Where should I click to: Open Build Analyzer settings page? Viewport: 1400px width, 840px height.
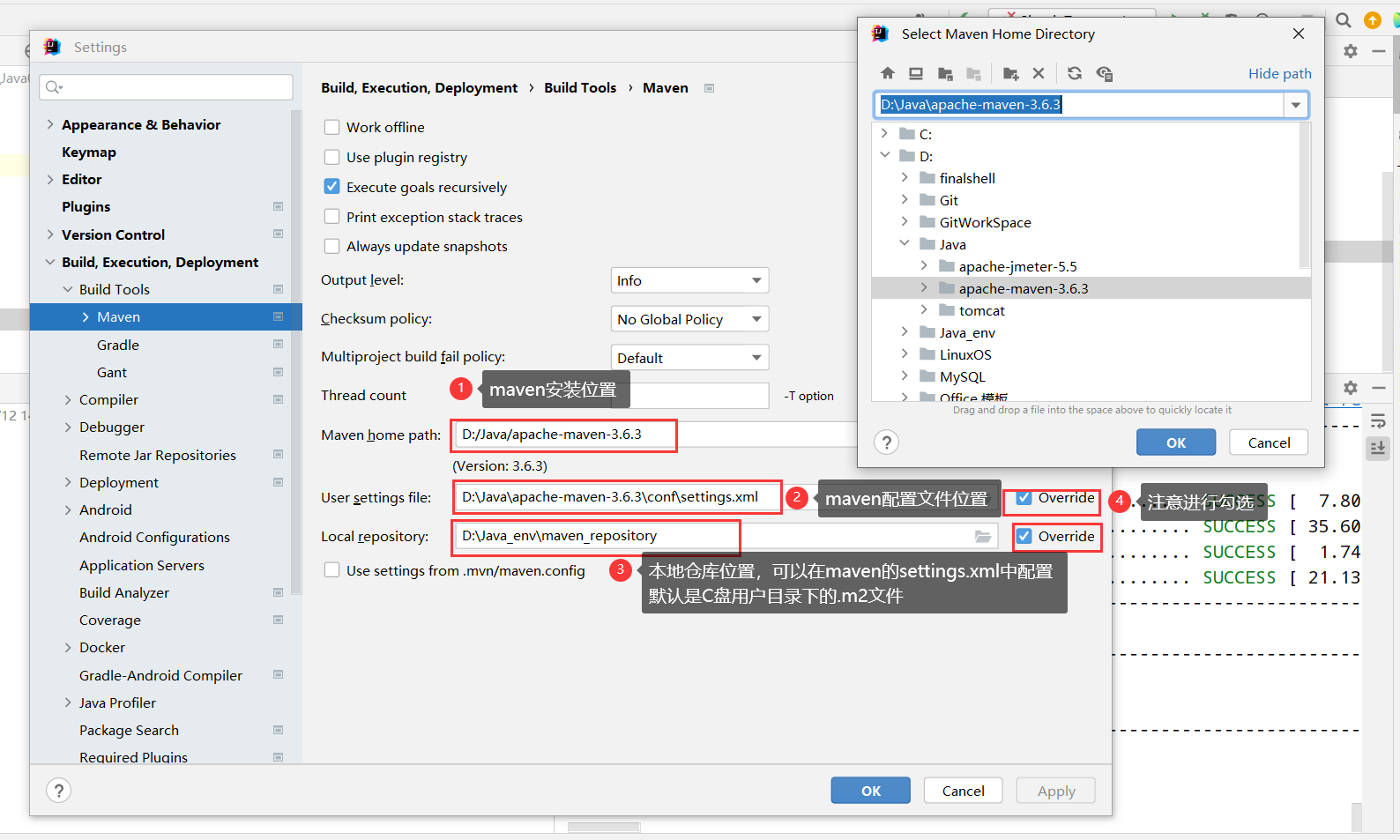point(124,592)
